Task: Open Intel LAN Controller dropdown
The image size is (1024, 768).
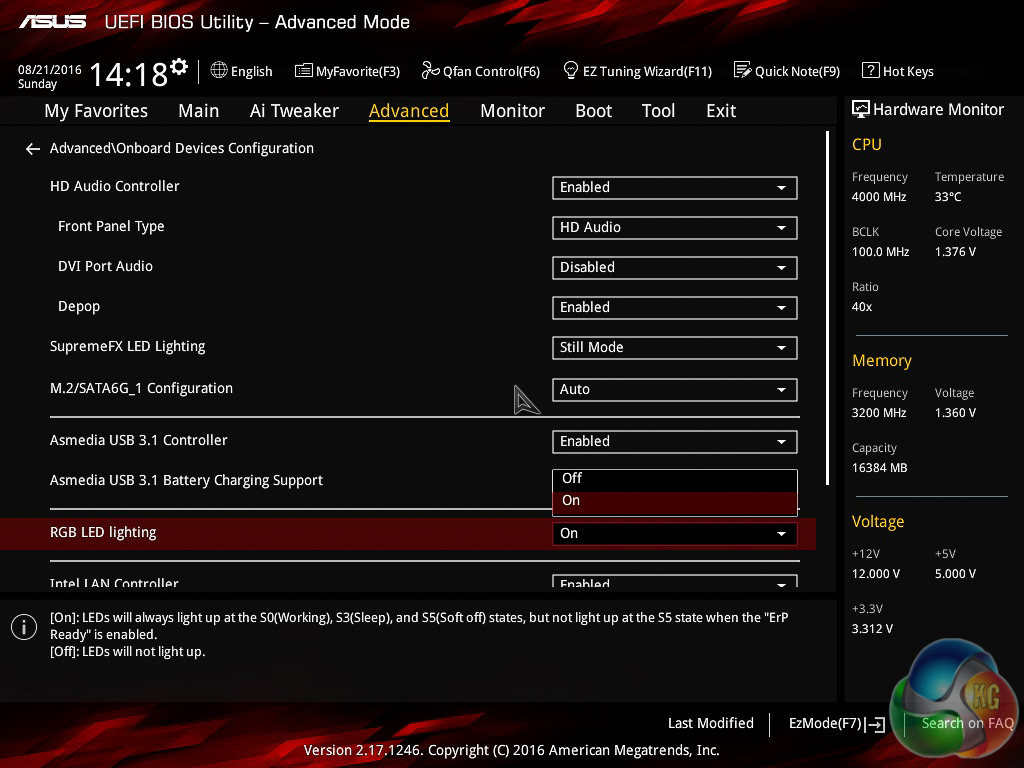Action: pos(675,581)
